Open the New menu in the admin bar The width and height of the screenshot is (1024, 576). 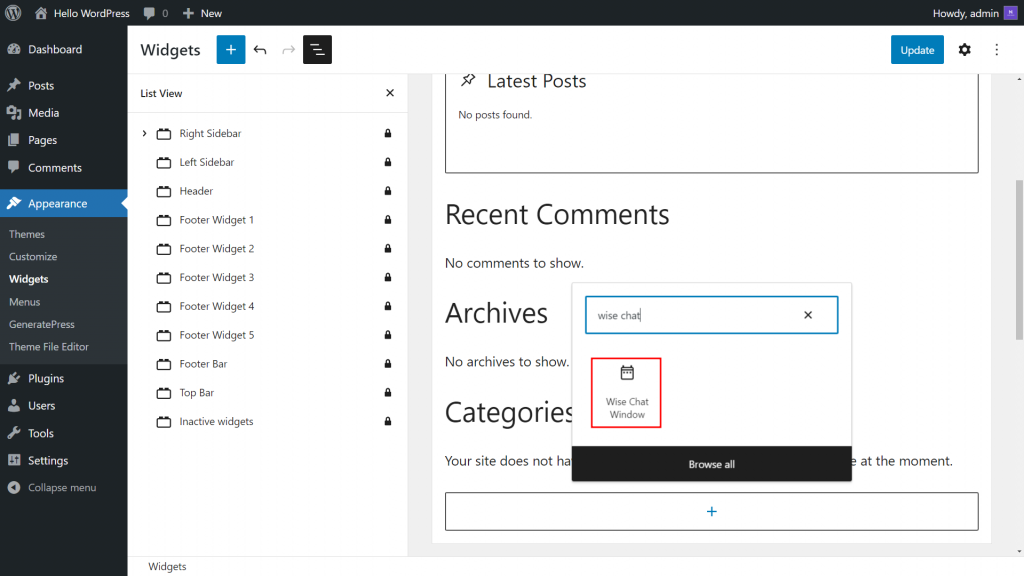(x=201, y=13)
